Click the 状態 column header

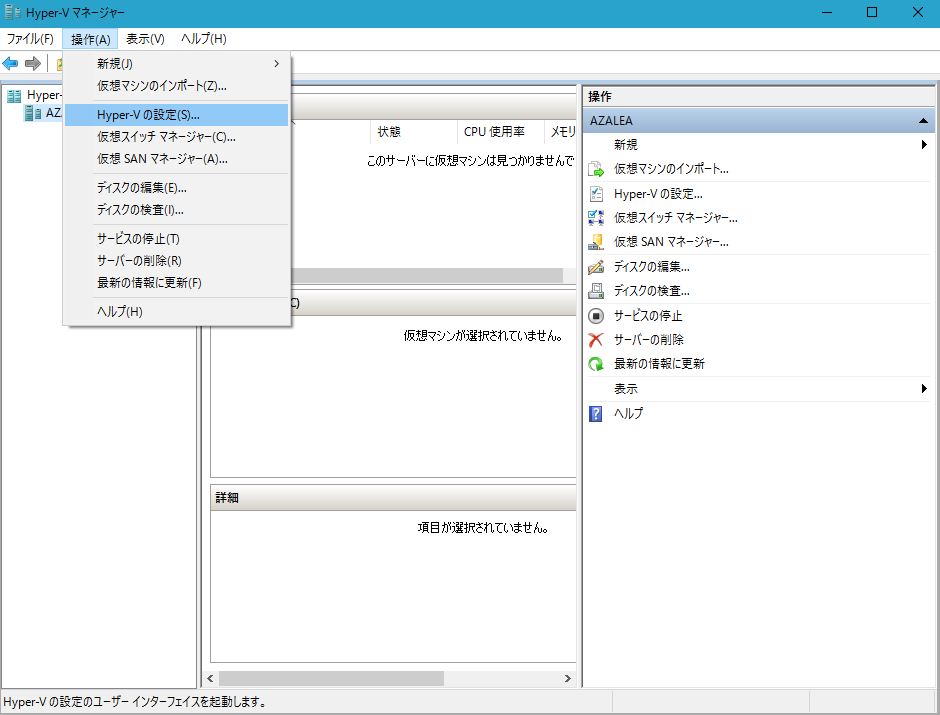tap(414, 132)
